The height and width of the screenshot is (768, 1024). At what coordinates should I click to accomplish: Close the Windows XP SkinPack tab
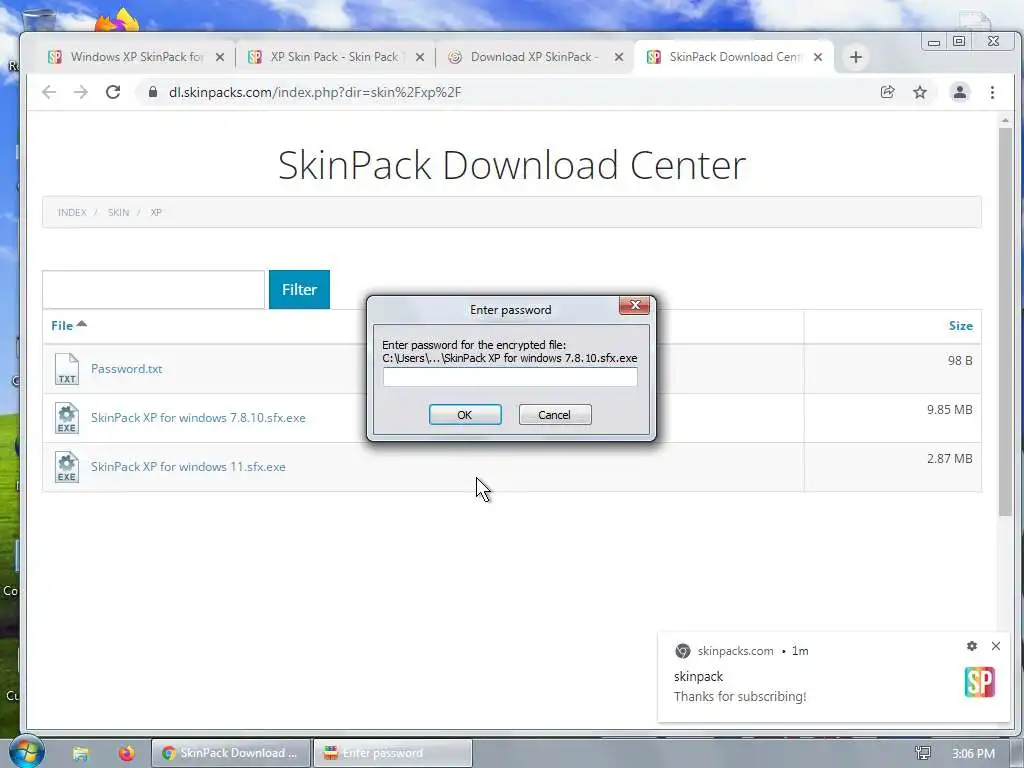[x=220, y=57]
